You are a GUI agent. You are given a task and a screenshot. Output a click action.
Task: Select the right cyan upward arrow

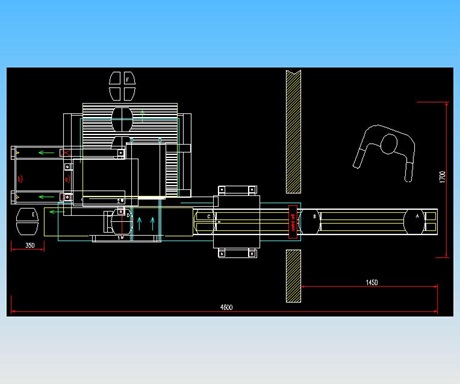pyautogui.click(x=152, y=223)
